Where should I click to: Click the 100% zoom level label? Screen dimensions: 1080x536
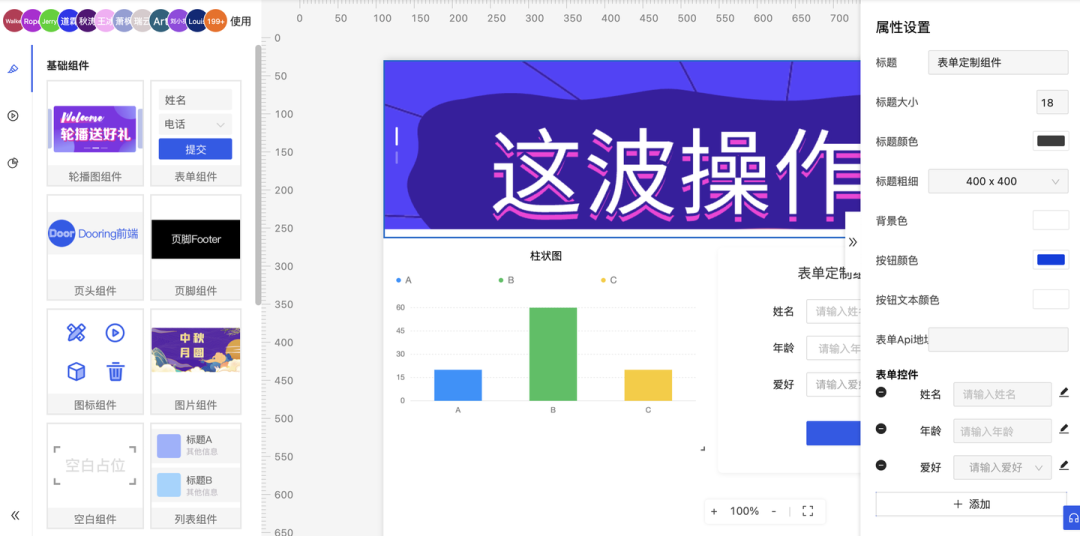(x=745, y=511)
